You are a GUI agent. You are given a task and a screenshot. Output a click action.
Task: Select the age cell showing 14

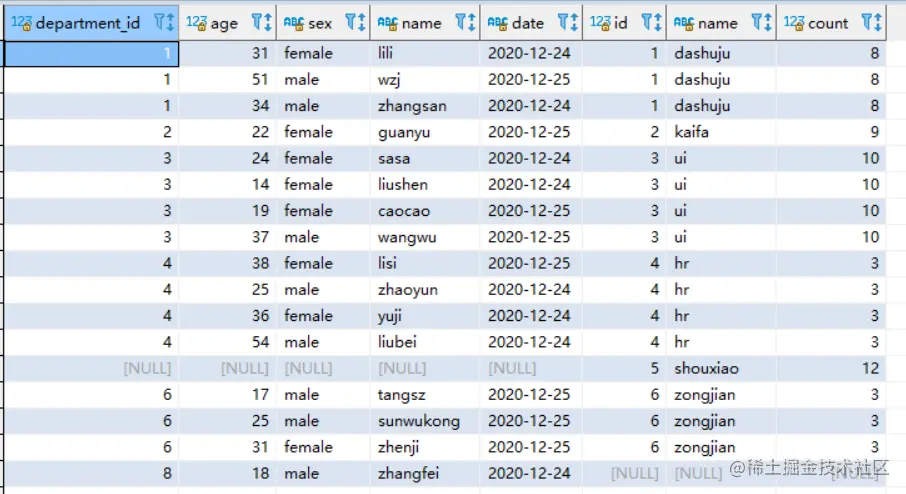coord(228,184)
